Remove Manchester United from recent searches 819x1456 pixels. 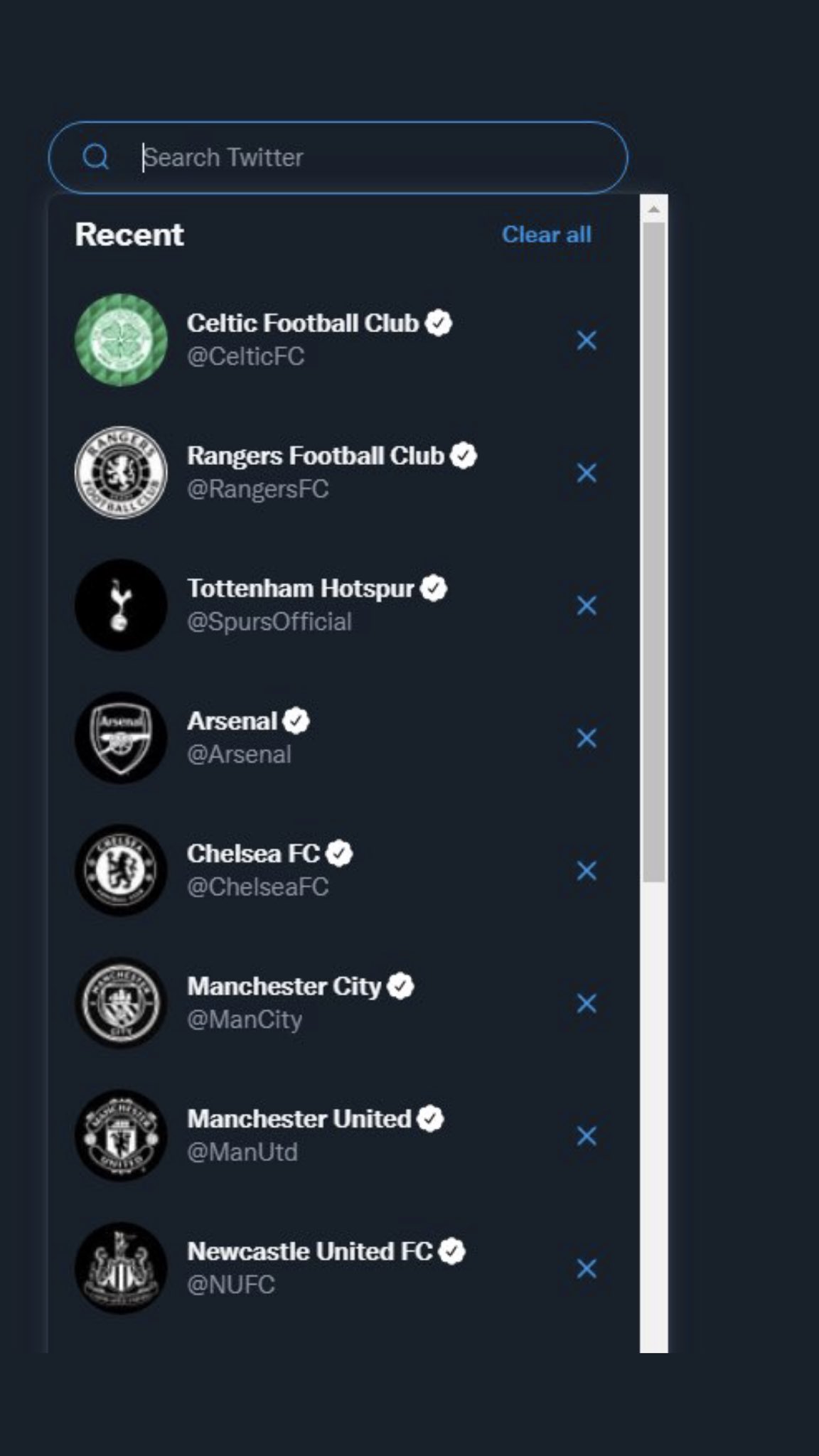(x=587, y=1136)
